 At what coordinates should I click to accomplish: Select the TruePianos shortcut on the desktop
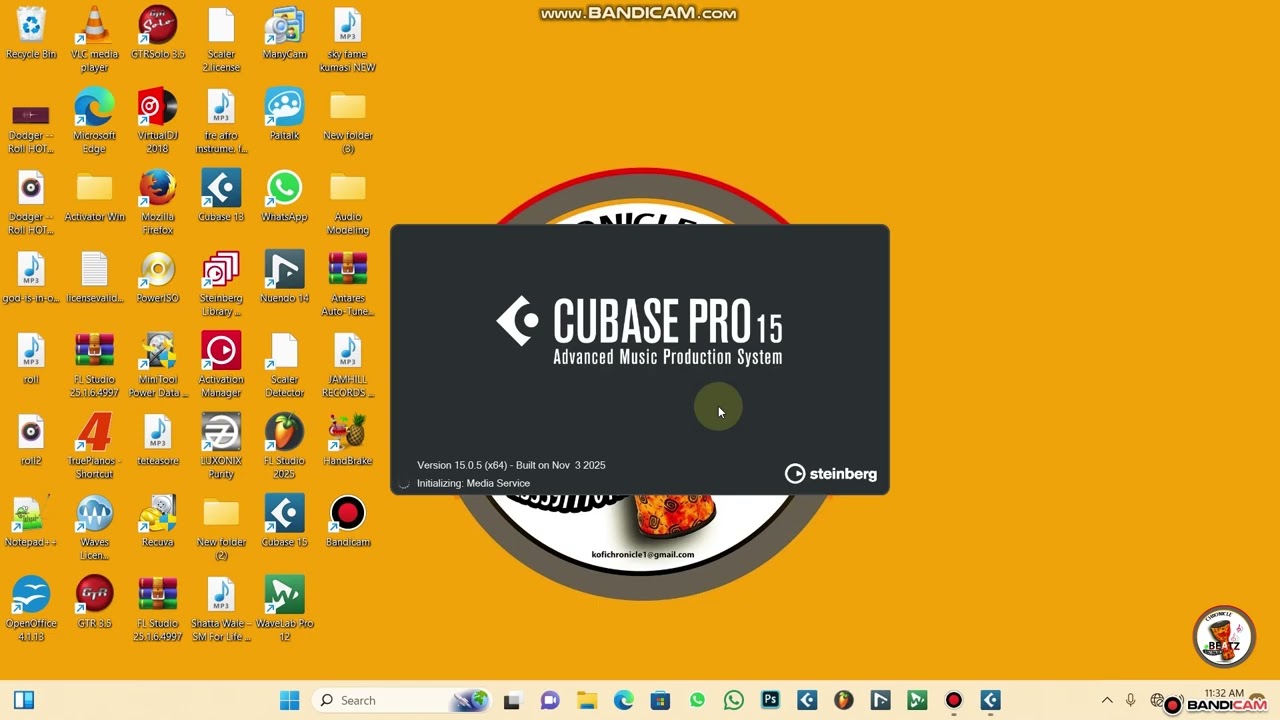[x=94, y=447]
